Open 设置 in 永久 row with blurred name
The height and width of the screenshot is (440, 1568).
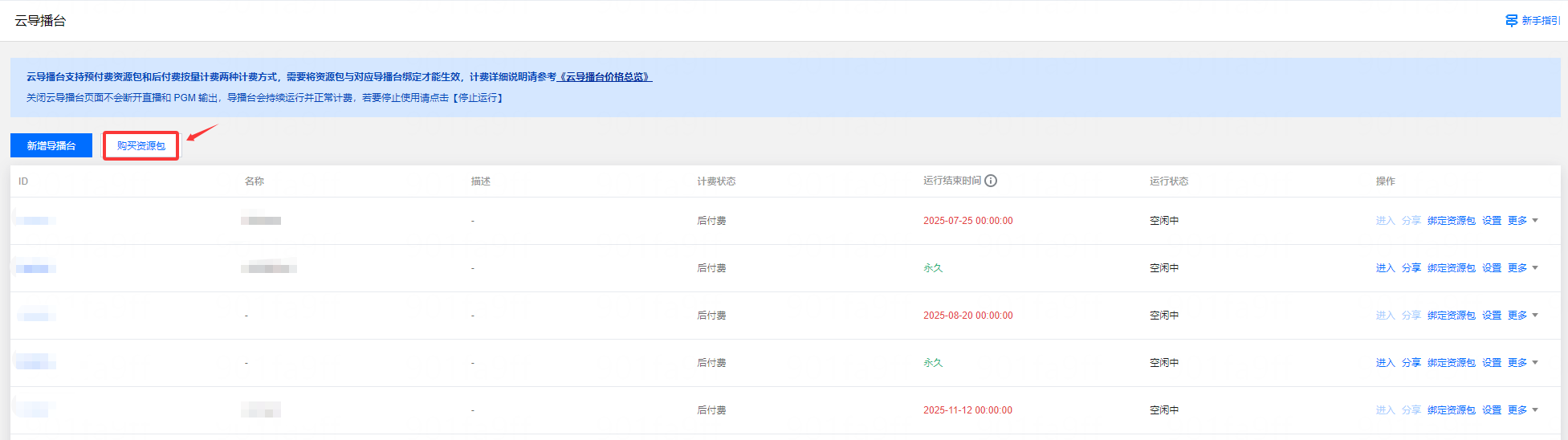[1492, 268]
